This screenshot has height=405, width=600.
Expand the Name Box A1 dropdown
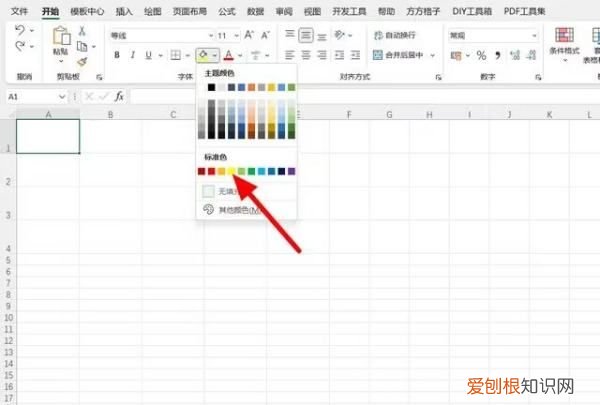(x=62, y=96)
